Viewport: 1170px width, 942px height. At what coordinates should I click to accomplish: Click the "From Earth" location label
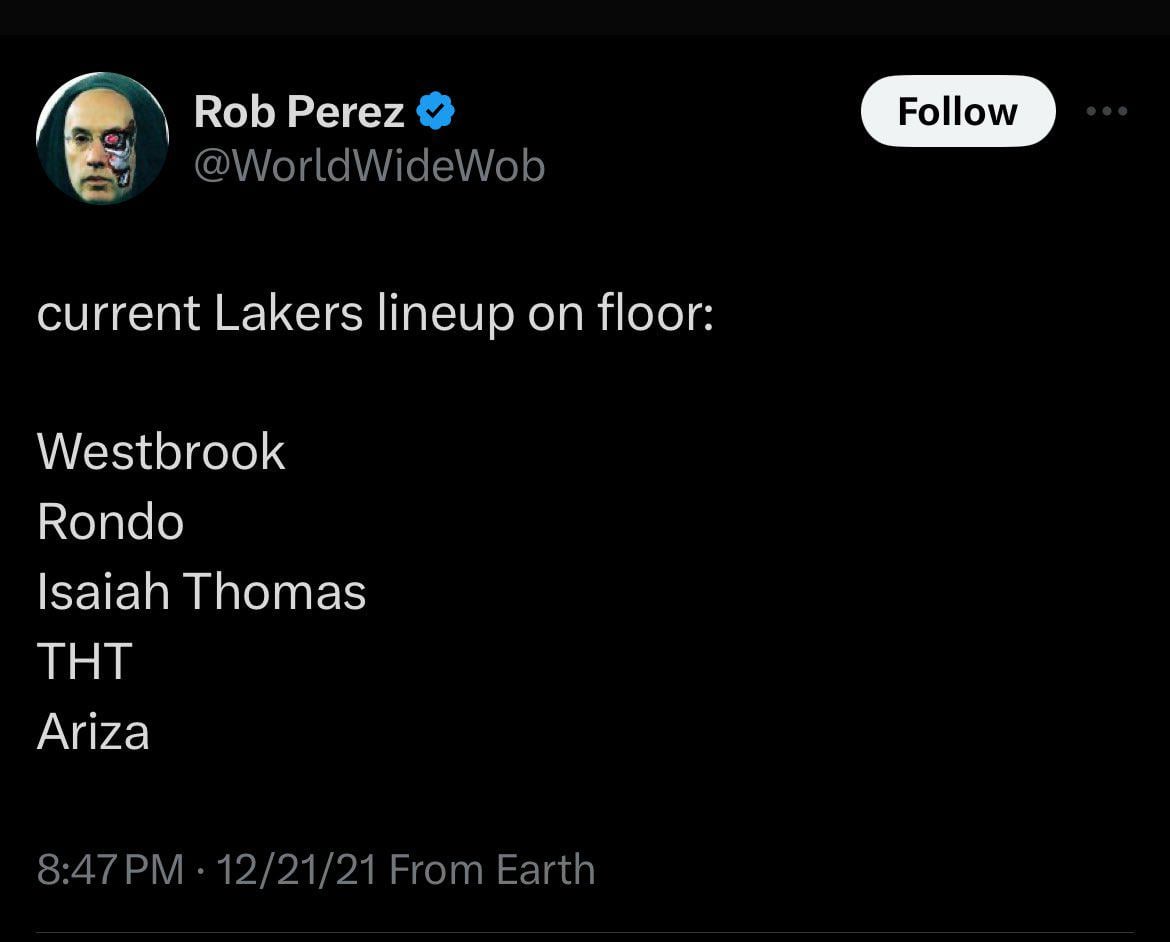coord(492,869)
